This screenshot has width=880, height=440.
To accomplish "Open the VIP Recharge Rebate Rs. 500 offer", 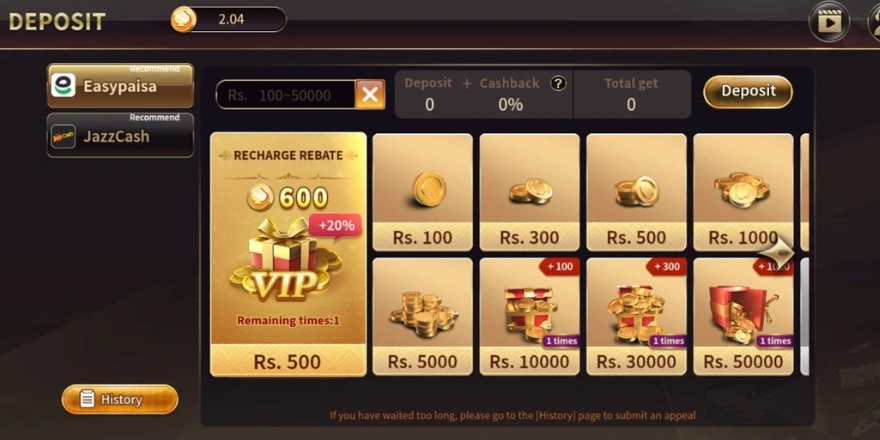I will tap(288, 254).
